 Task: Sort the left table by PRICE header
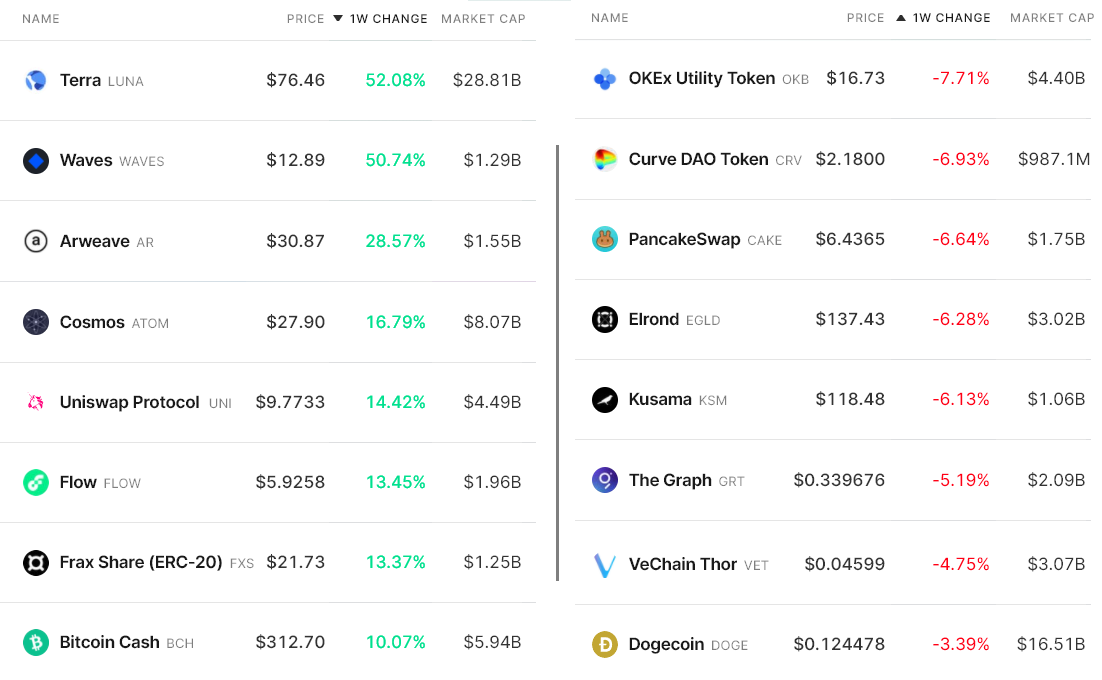[x=305, y=19]
